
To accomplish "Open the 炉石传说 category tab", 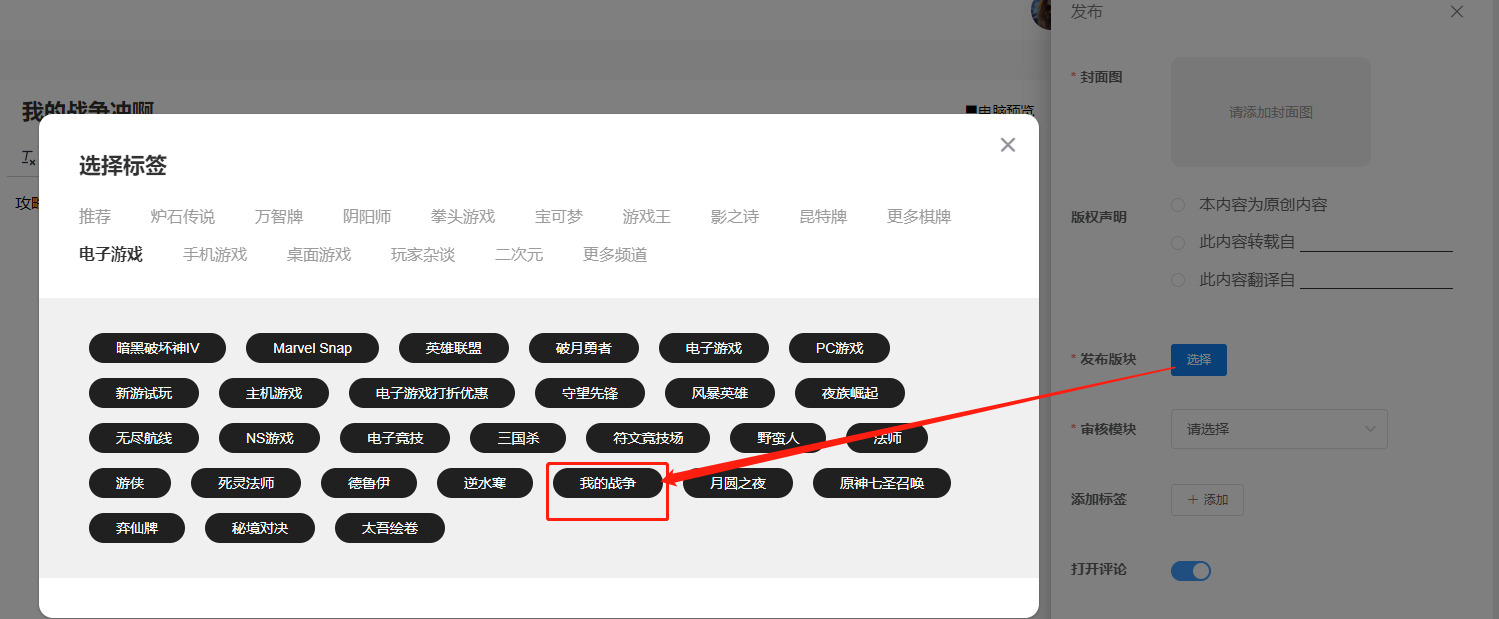I will [x=183, y=217].
